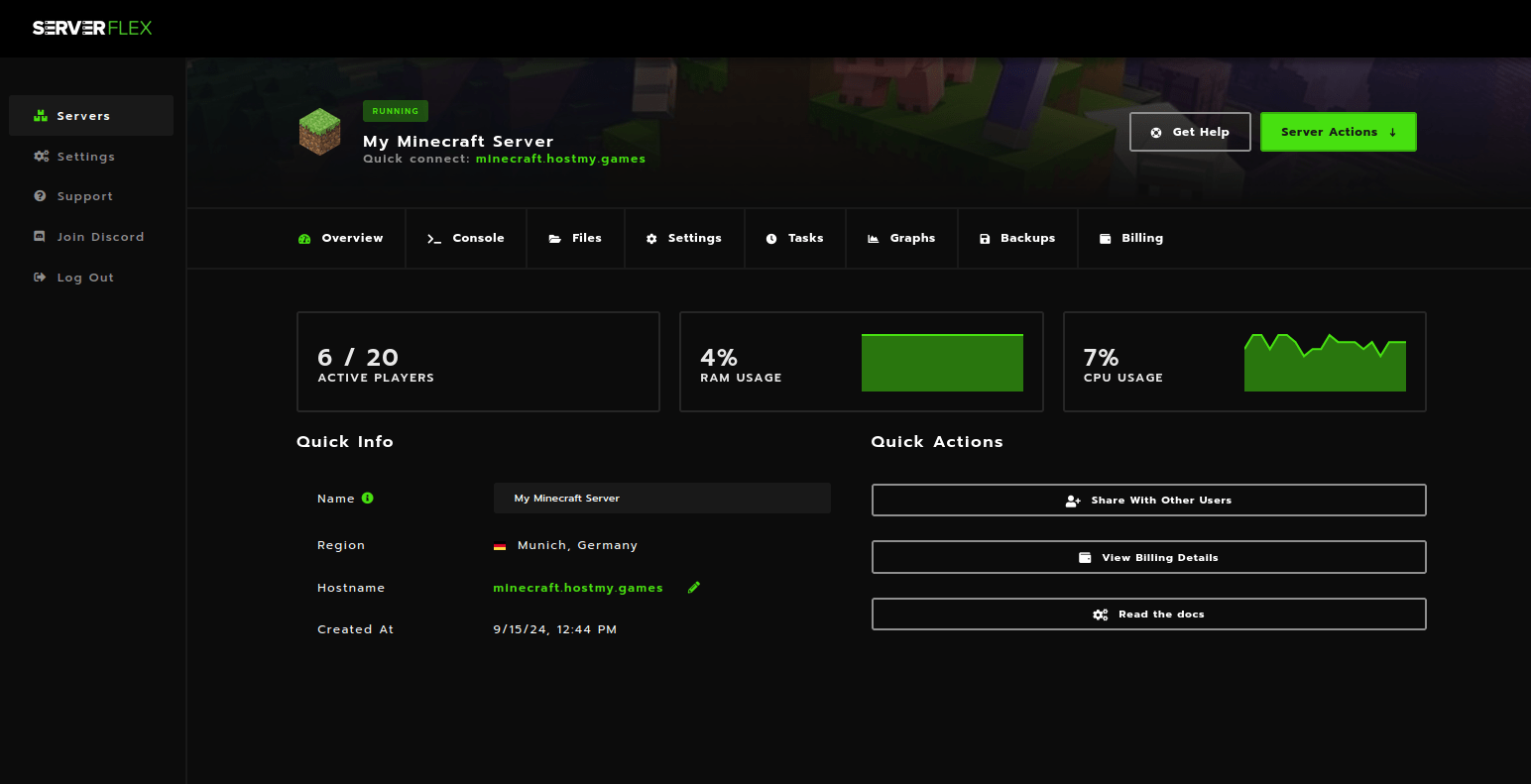
Task: Open Settings in the sidebar
Action: tap(91, 157)
